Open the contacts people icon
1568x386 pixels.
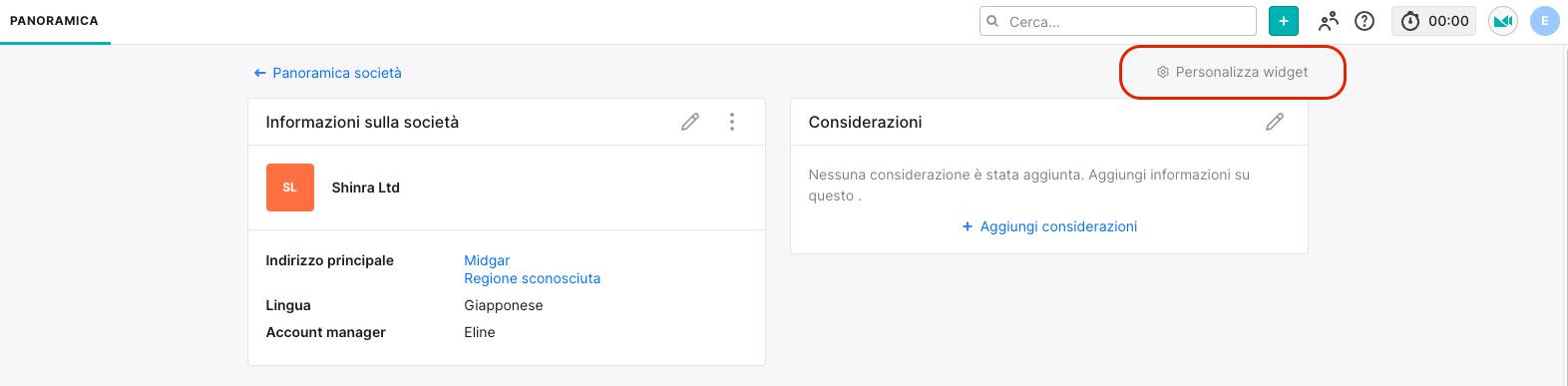point(1329,21)
